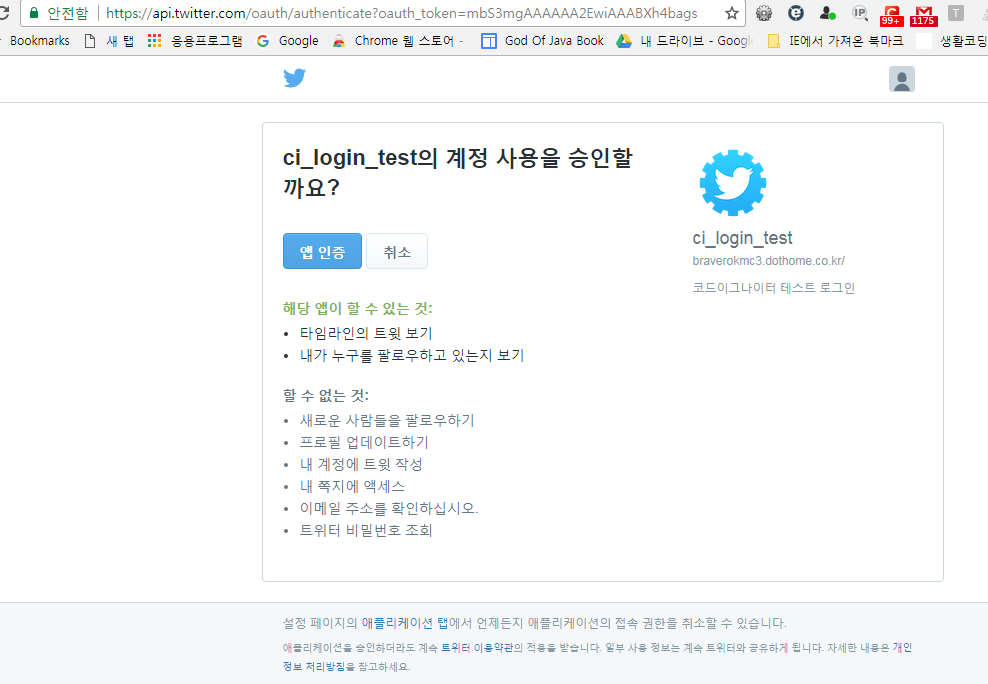The width and height of the screenshot is (988, 684).
Task: Click the 할 수 없는 것 heading
Action: click(326, 396)
